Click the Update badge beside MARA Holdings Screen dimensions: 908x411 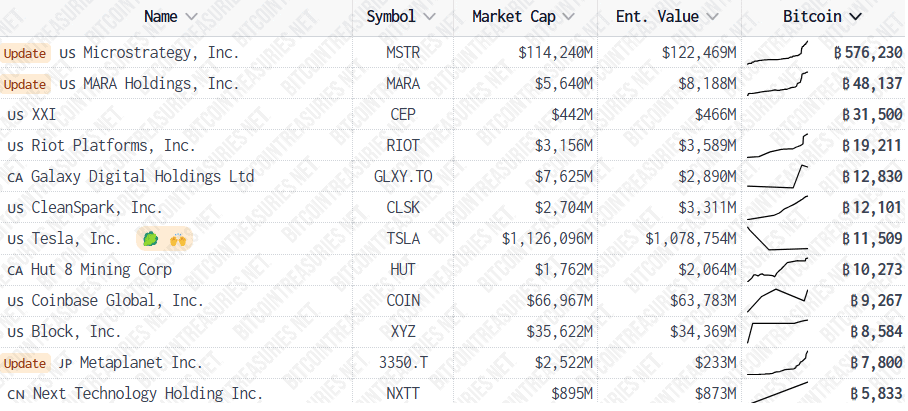(x=24, y=85)
